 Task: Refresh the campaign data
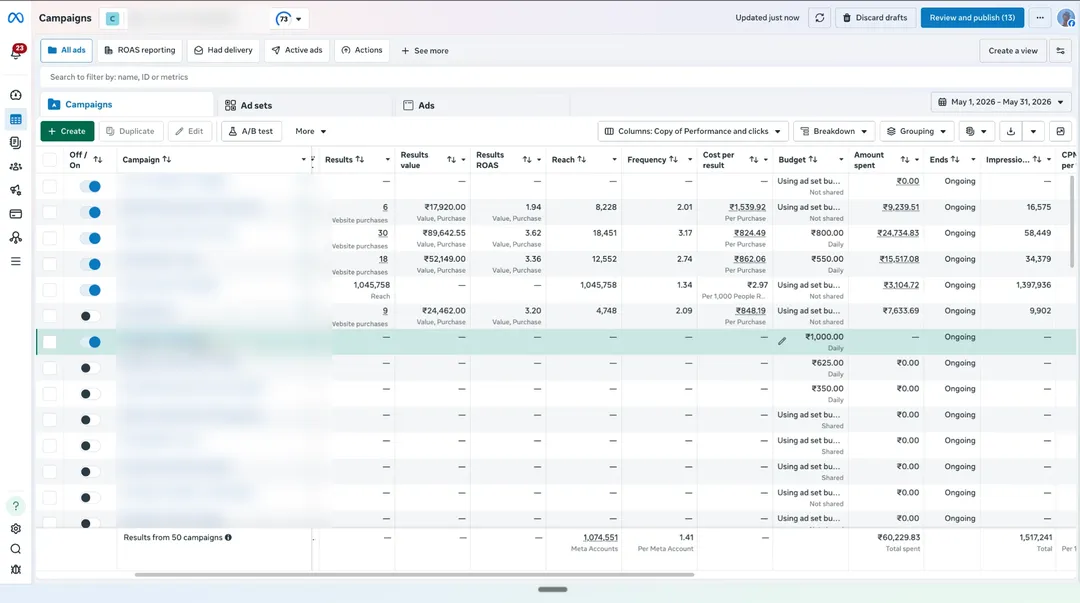[x=820, y=18]
